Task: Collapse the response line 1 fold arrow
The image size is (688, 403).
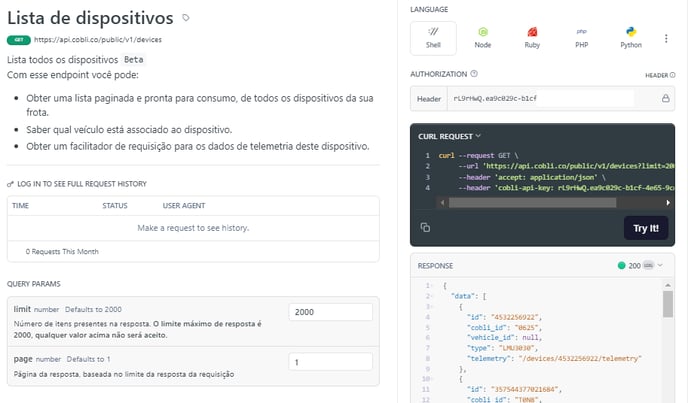Action: [434, 286]
